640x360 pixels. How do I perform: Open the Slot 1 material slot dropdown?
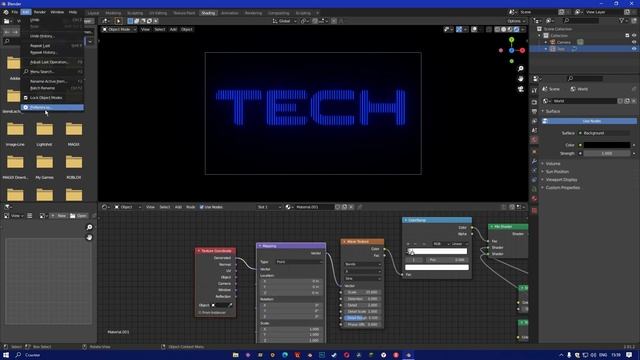[269, 207]
